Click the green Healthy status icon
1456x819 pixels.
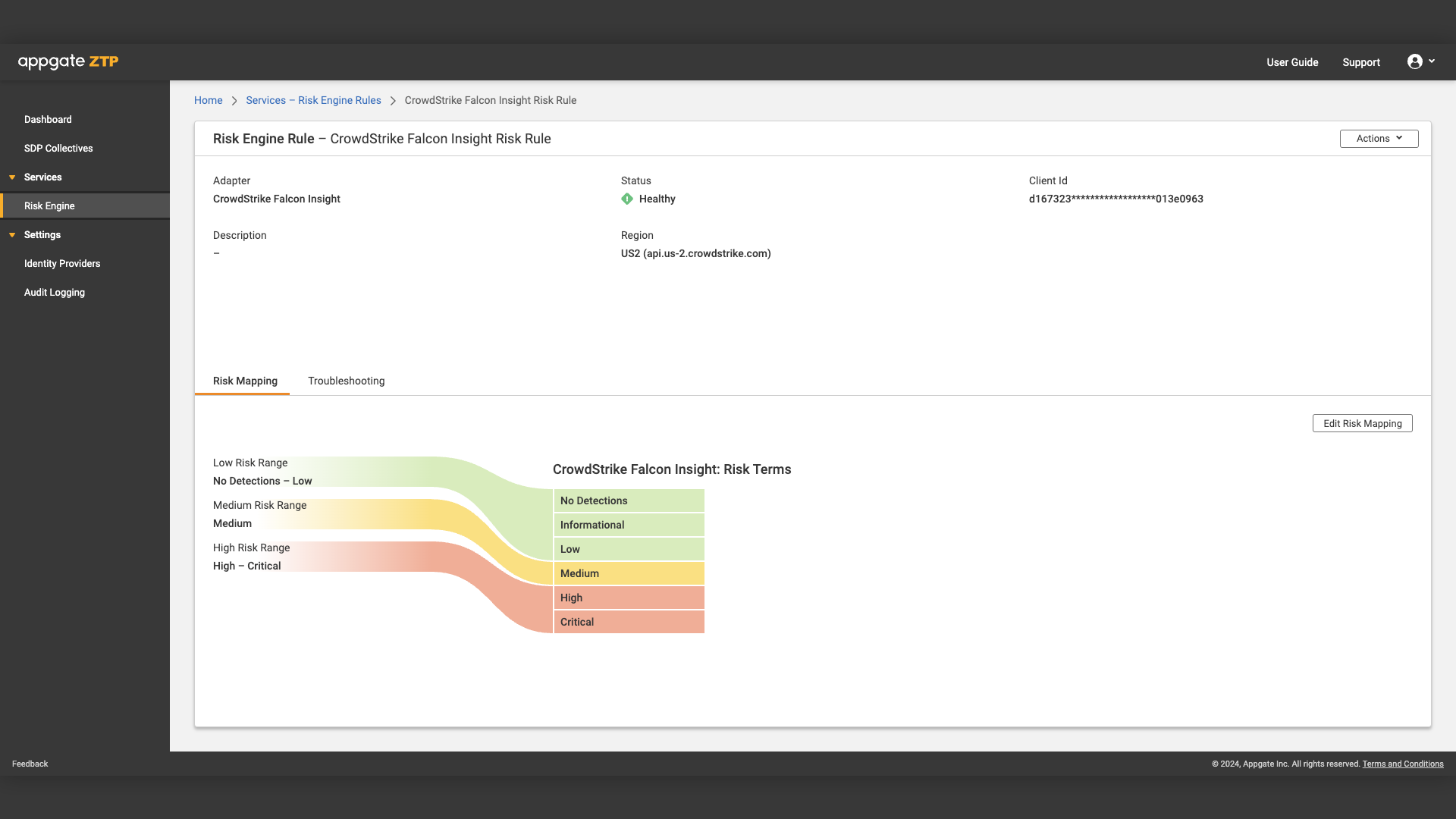627,199
